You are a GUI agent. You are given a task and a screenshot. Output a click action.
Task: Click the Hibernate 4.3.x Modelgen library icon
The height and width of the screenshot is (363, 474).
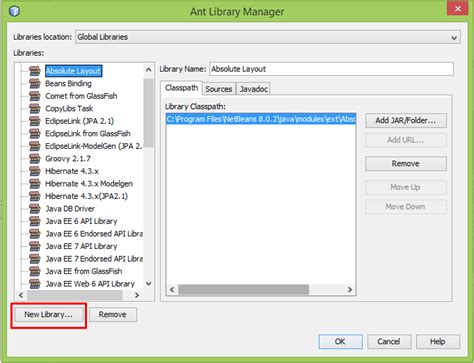tap(35, 183)
